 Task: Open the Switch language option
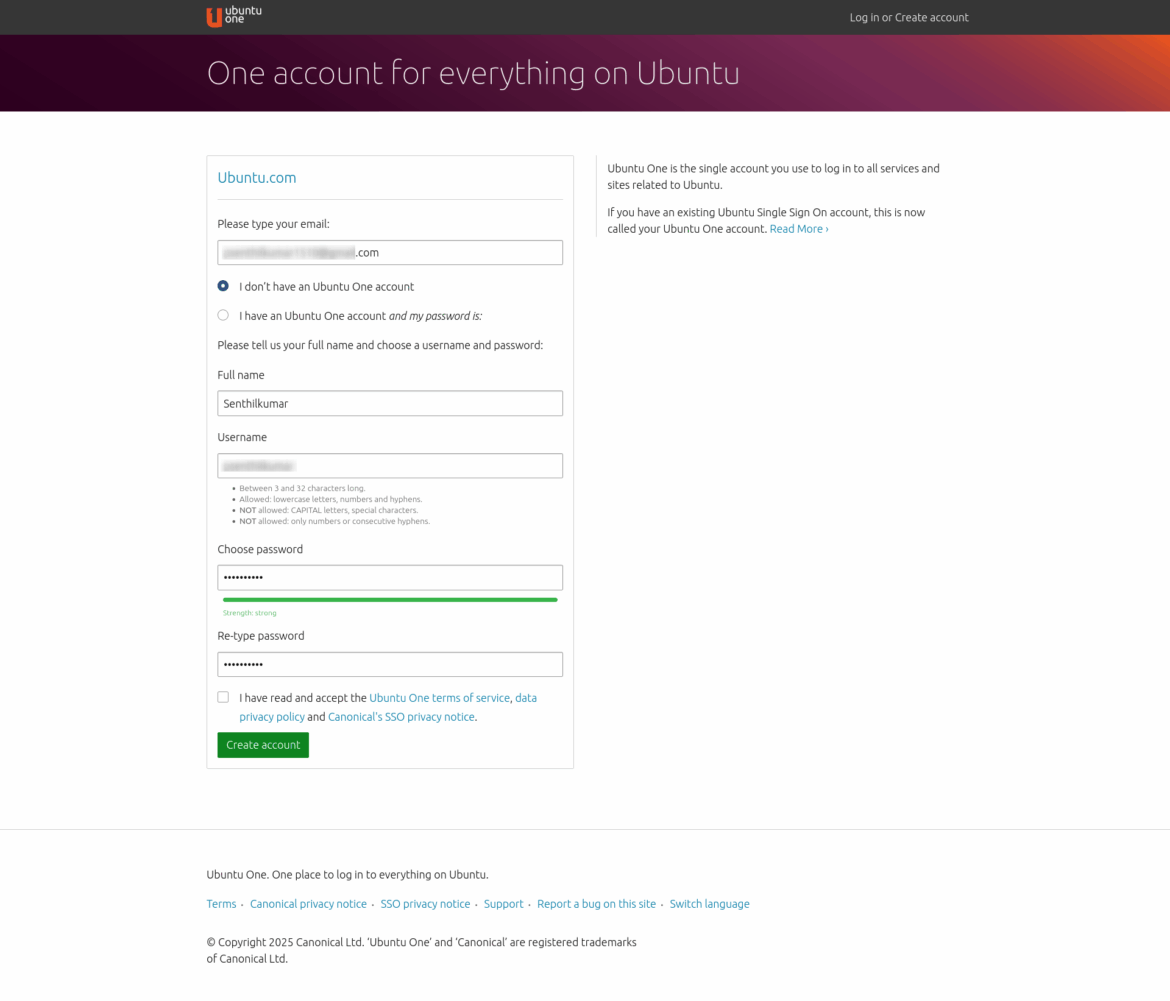click(709, 903)
